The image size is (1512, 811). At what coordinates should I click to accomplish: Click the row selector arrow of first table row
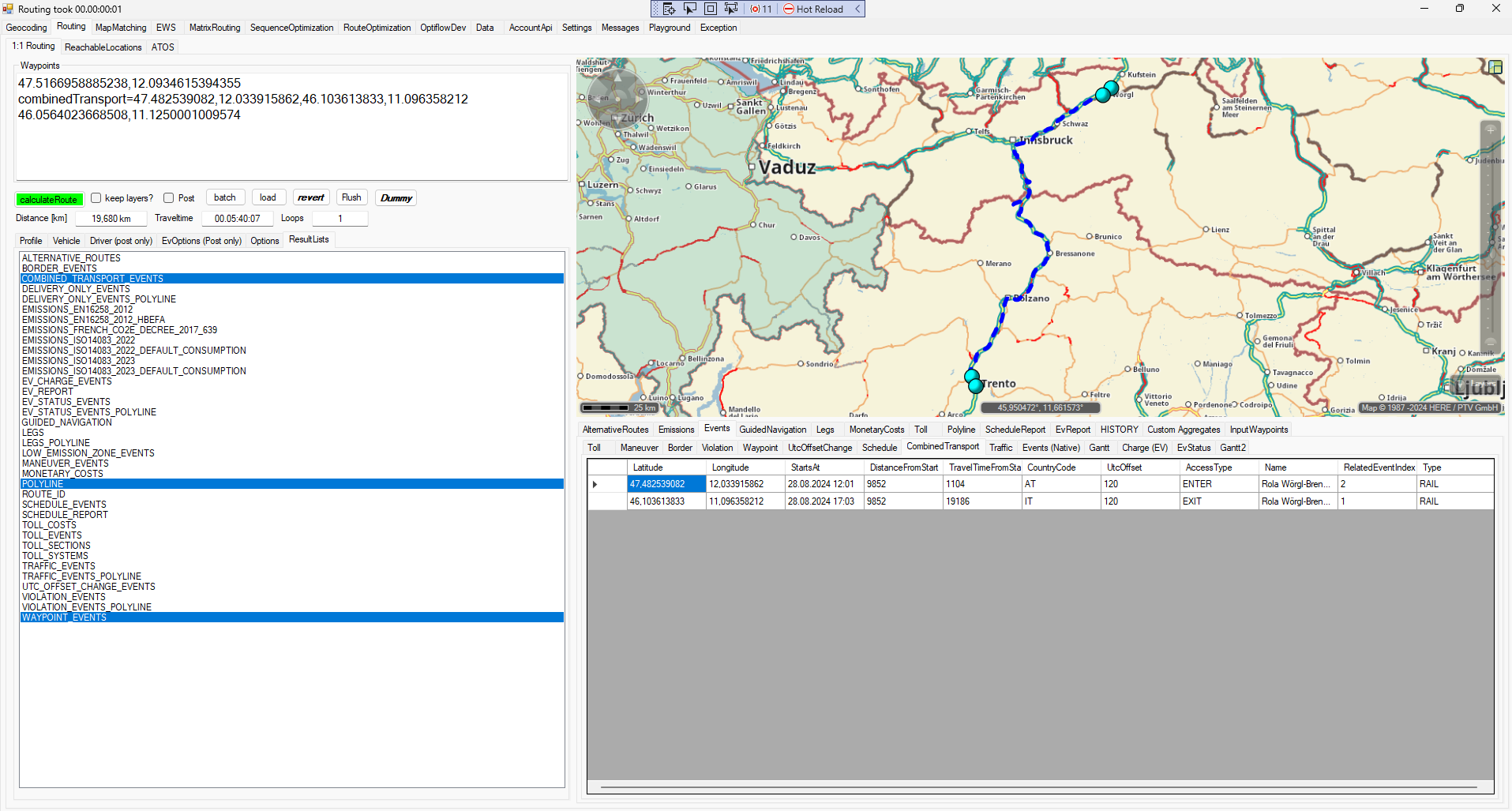point(595,484)
